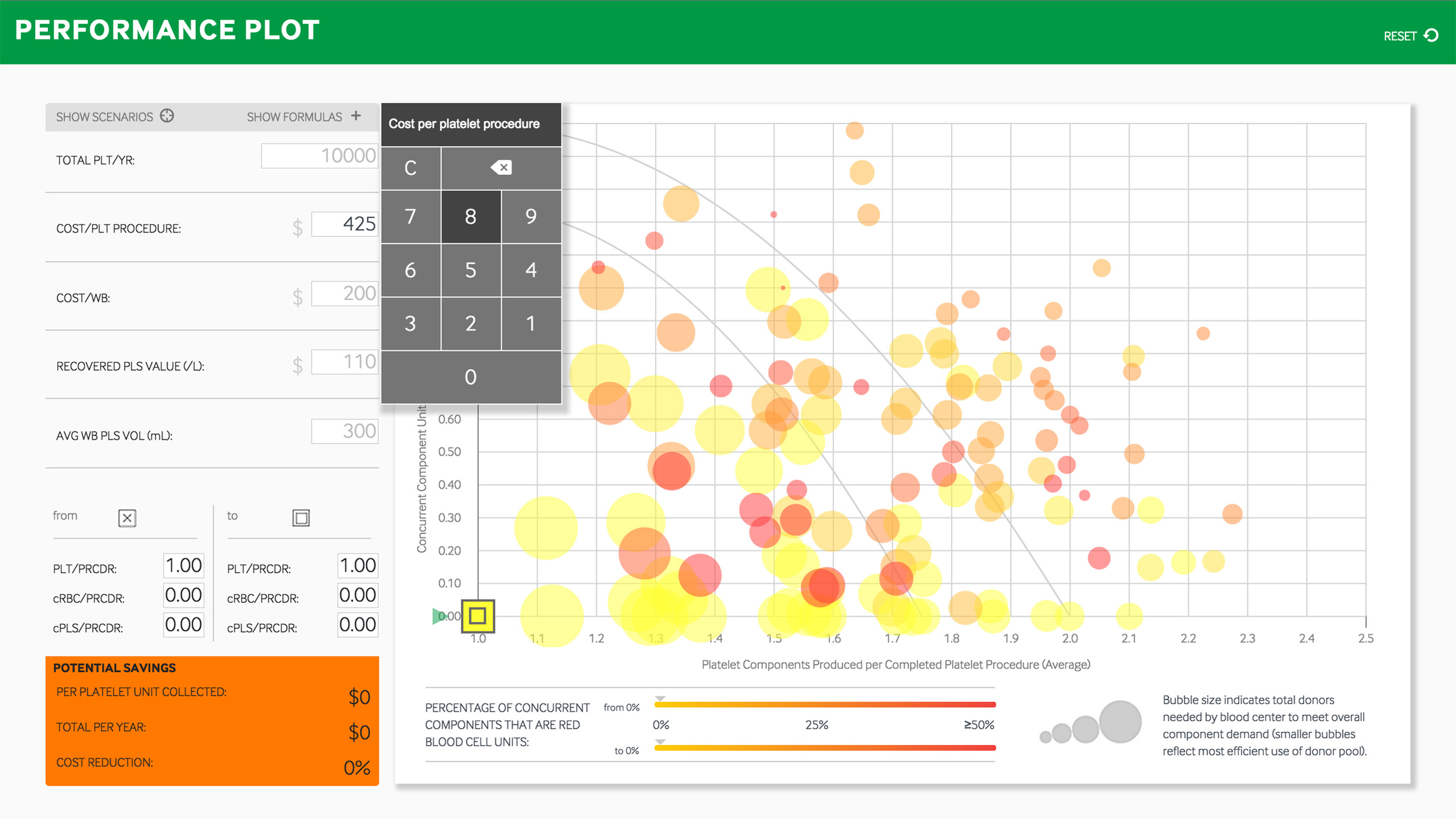Click the x-axis title about Platelet Components
The width and height of the screenshot is (1456, 819).
click(x=896, y=665)
